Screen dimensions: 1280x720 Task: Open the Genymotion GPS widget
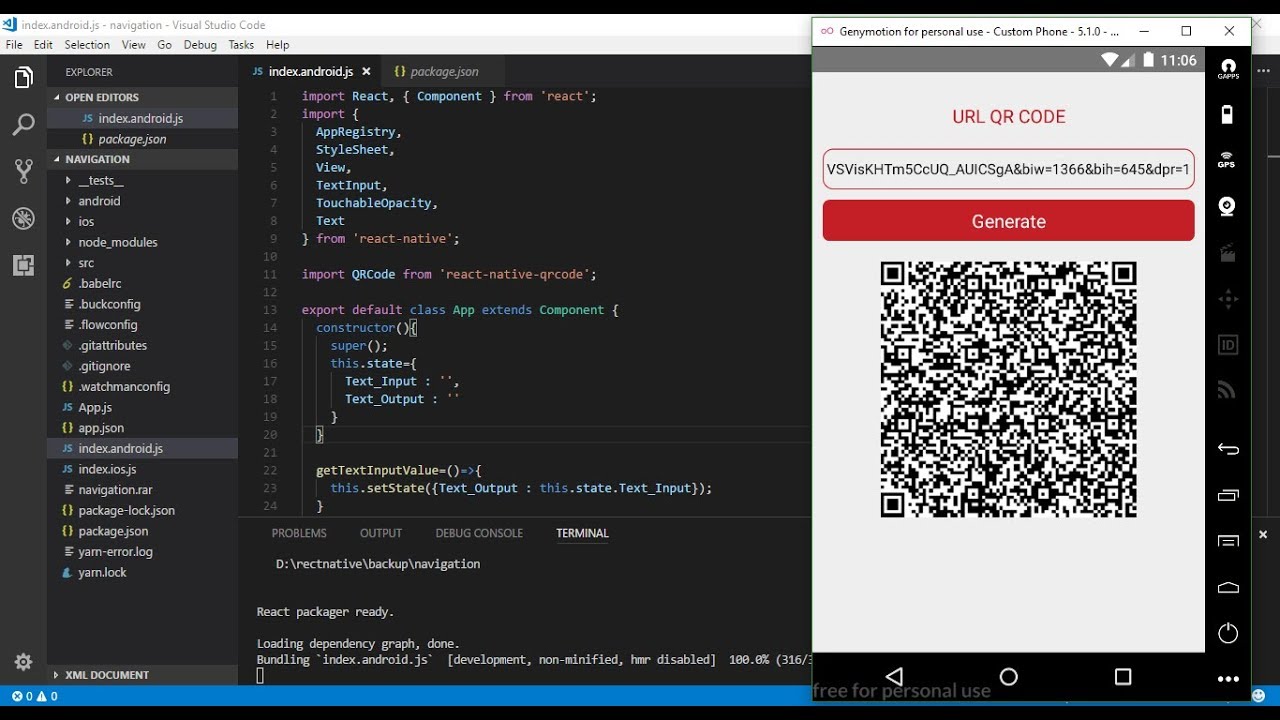click(x=1228, y=160)
